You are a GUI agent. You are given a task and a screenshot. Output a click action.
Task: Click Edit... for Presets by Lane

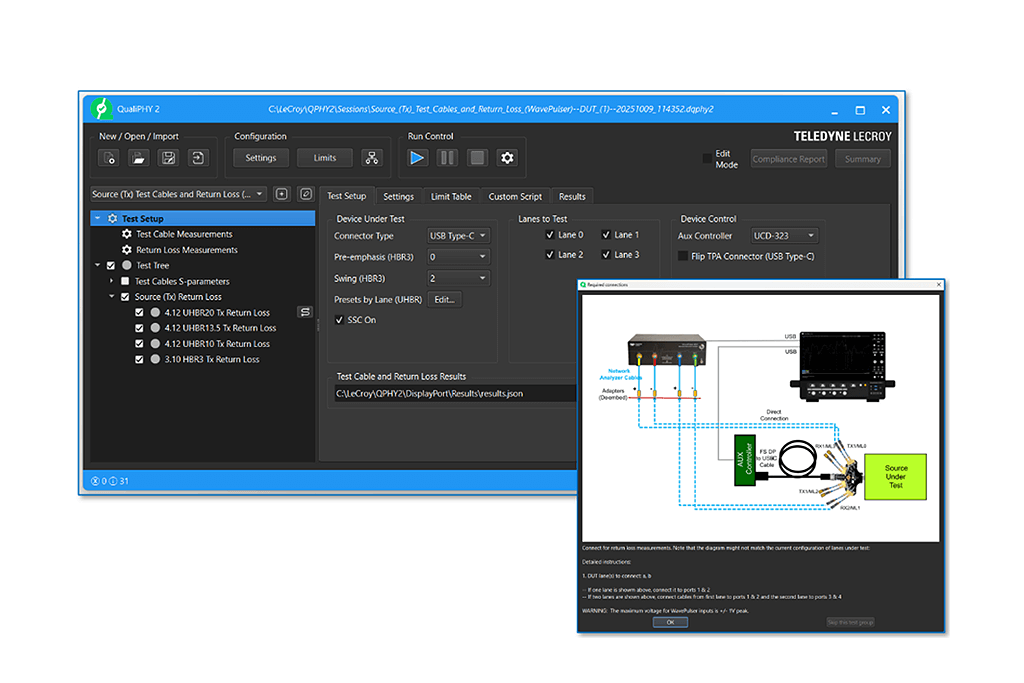pos(444,300)
